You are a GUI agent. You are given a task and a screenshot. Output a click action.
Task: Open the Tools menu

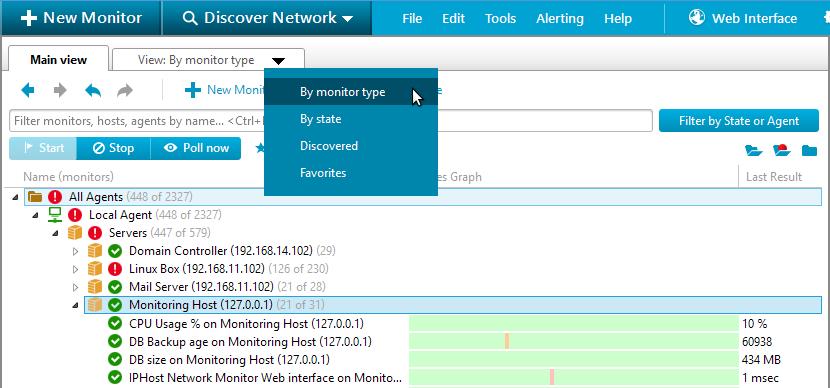pyautogui.click(x=500, y=19)
